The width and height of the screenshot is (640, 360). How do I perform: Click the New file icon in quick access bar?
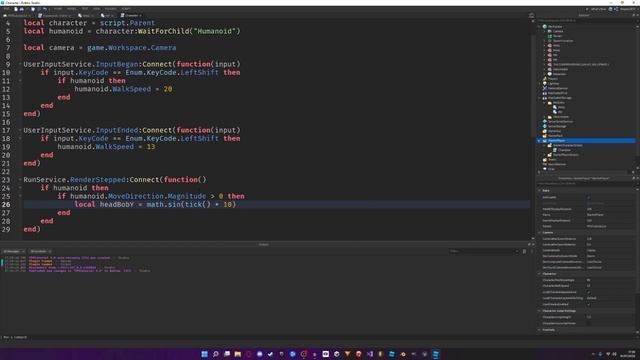[x=16, y=9]
